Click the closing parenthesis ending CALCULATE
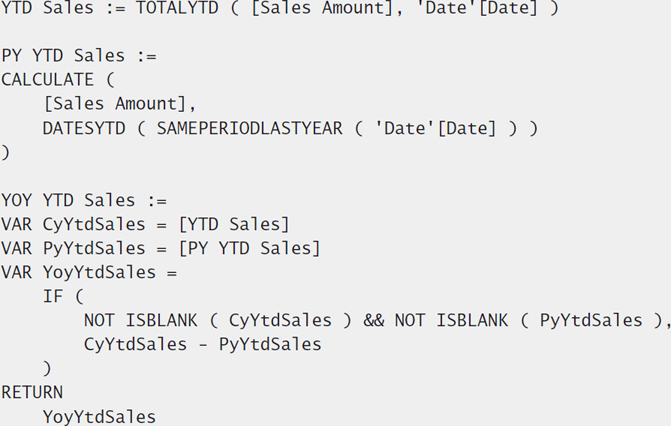The width and height of the screenshot is (671, 426). click(6, 153)
